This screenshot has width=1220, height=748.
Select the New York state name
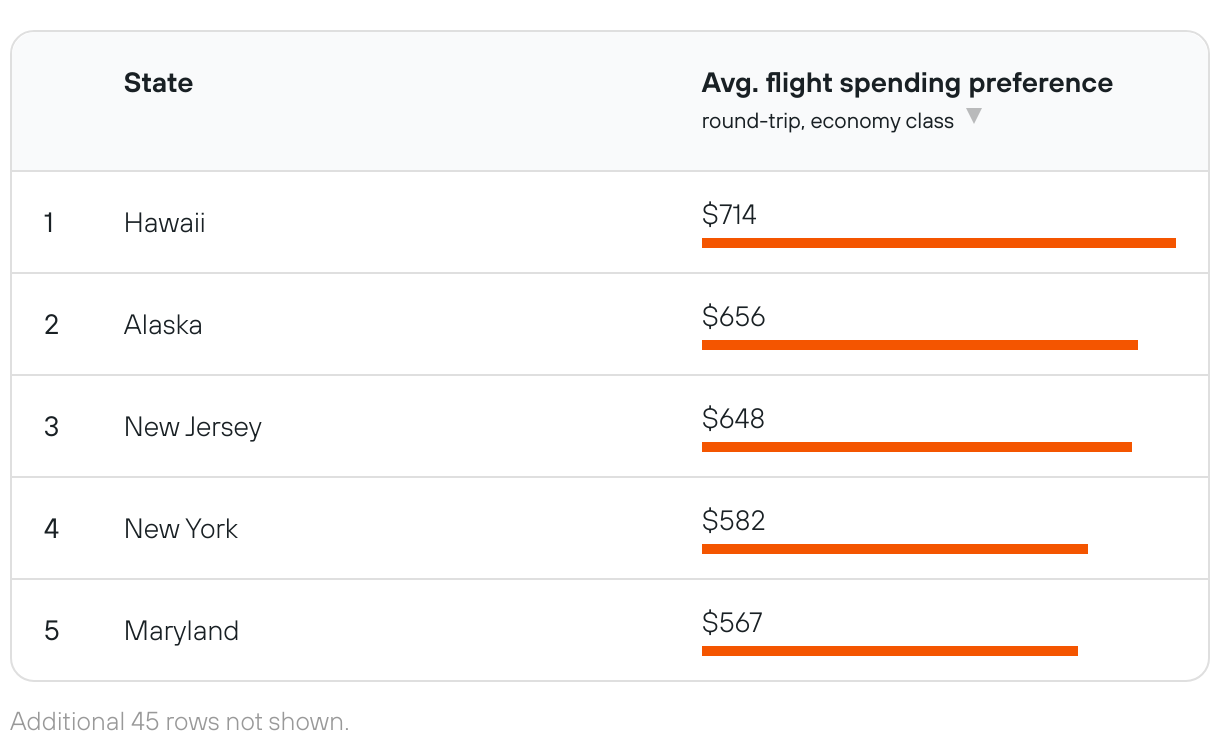(x=180, y=529)
